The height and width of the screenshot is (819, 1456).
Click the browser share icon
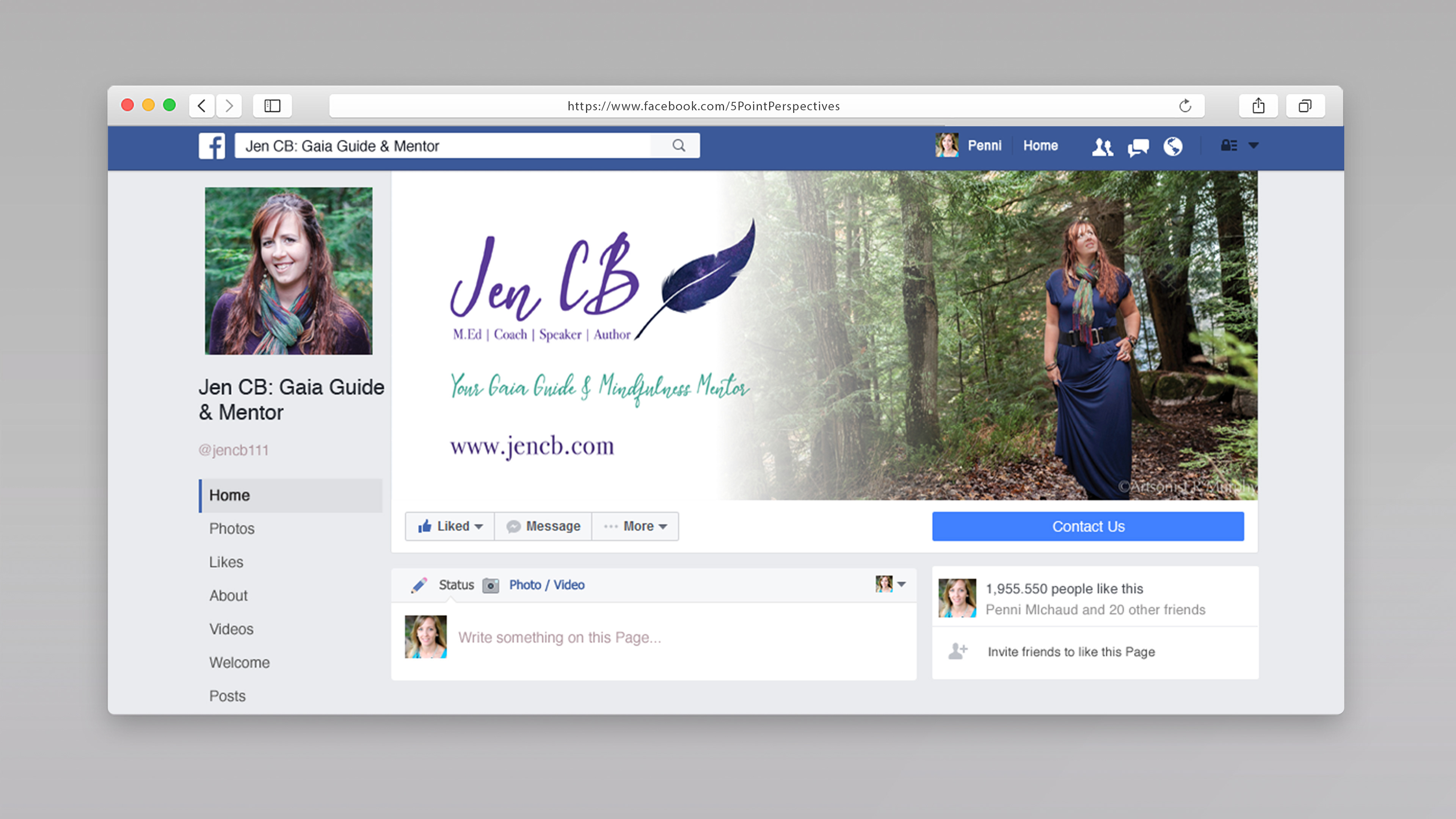(x=1258, y=106)
